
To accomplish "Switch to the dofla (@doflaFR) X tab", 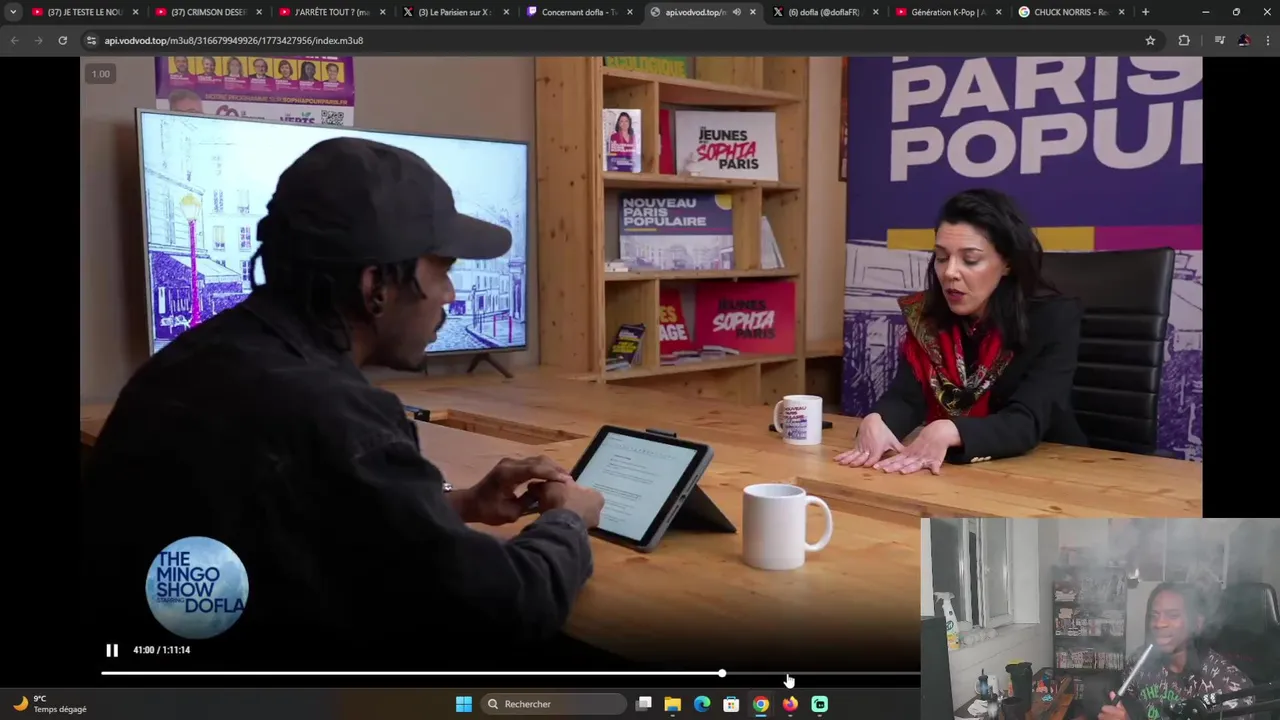I will [825, 12].
